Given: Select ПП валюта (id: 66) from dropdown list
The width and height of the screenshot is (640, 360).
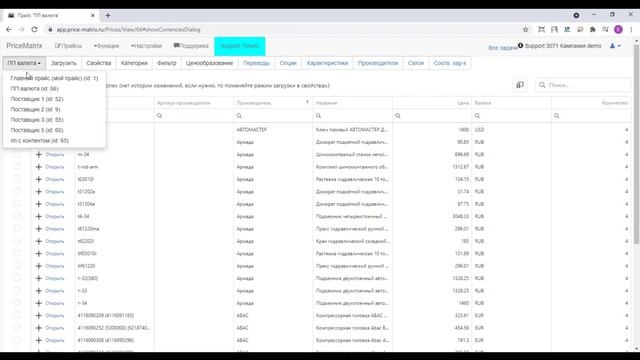Looking at the screenshot, I should click(x=35, y=89).
